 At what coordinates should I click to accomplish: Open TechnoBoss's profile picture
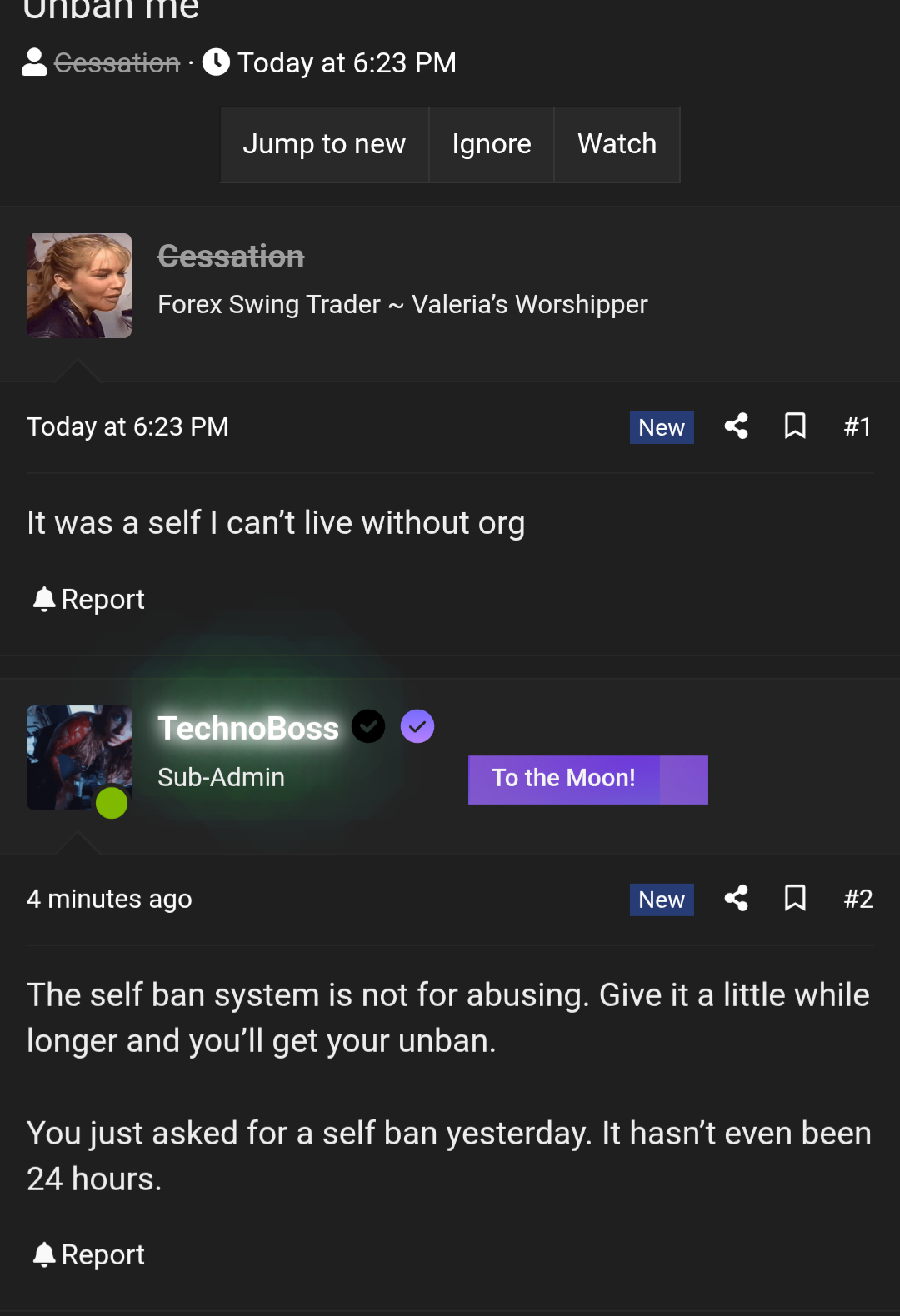(x=79, y=758)
